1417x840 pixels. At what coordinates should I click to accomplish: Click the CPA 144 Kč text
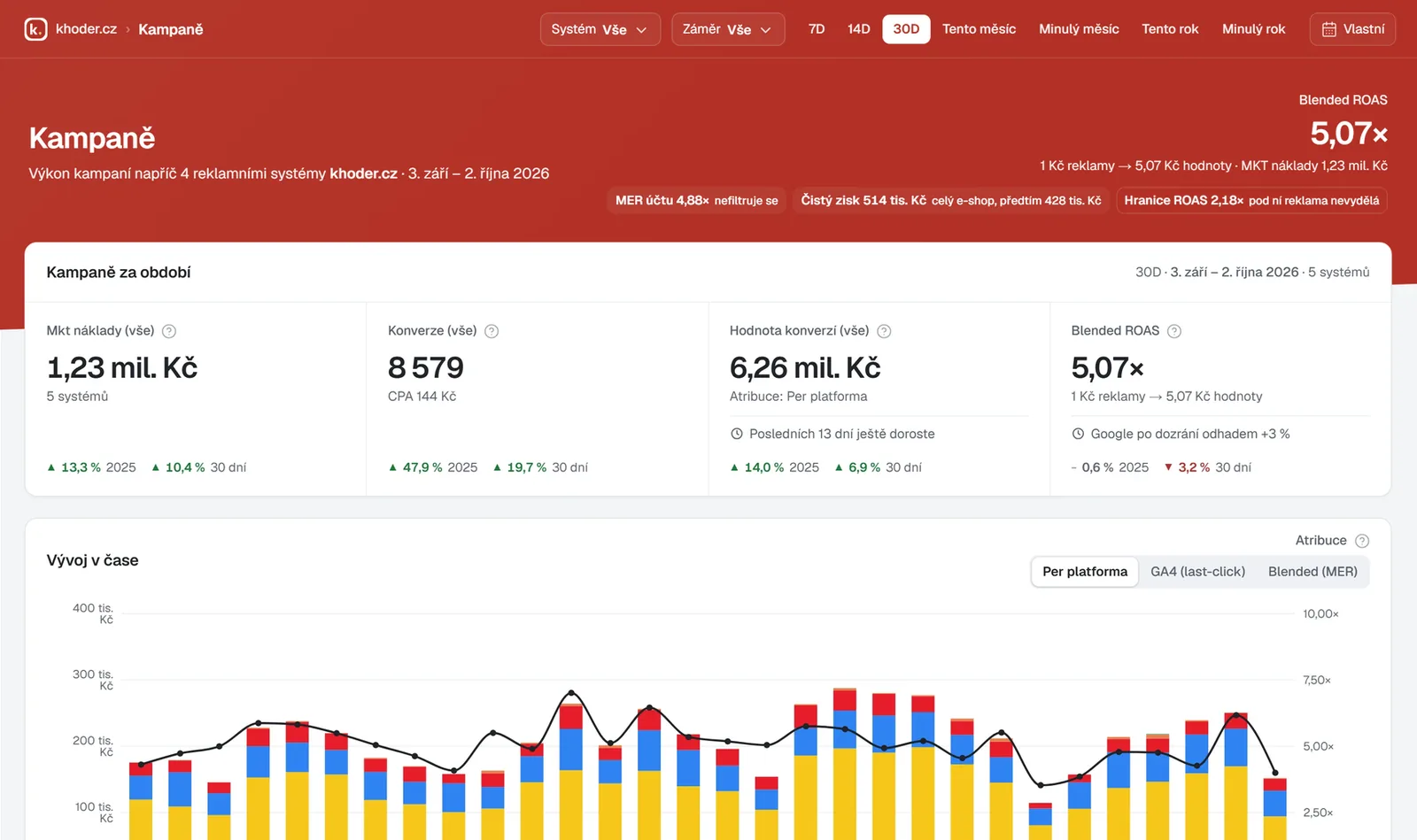pos(422,397)
